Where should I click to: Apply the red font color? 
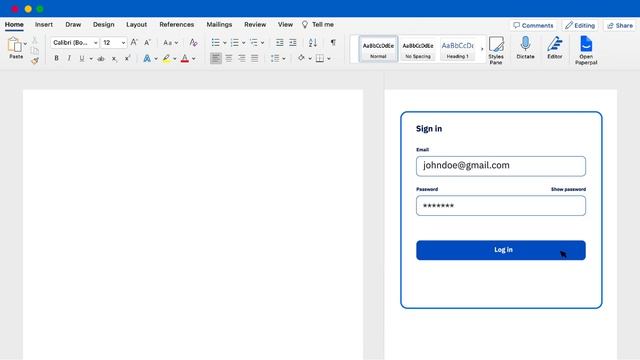point(184,59)
